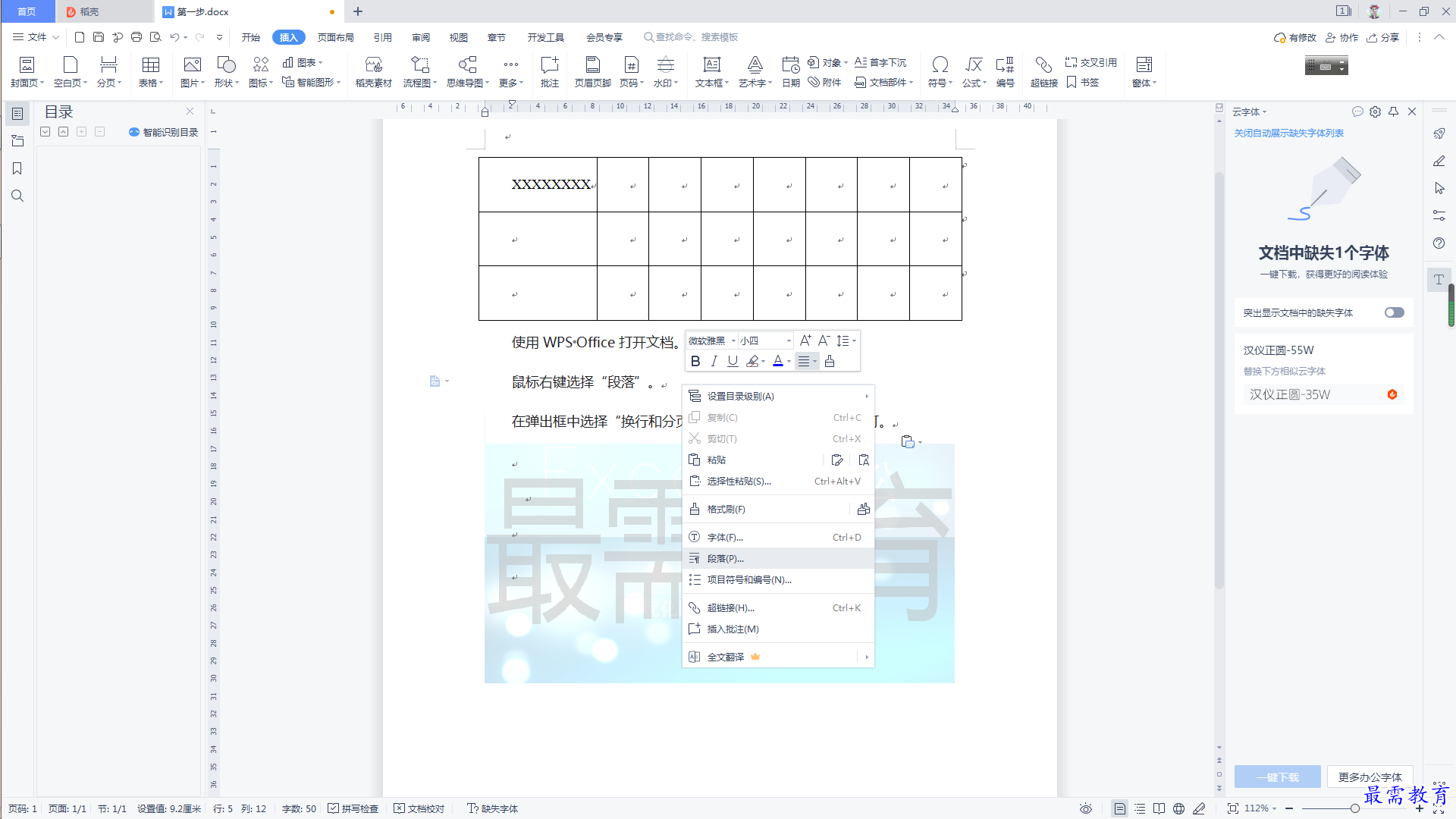Click the 分享 share button
Screen dimensions: 1456x819
pyautogui.click(x=1383, y=37)
